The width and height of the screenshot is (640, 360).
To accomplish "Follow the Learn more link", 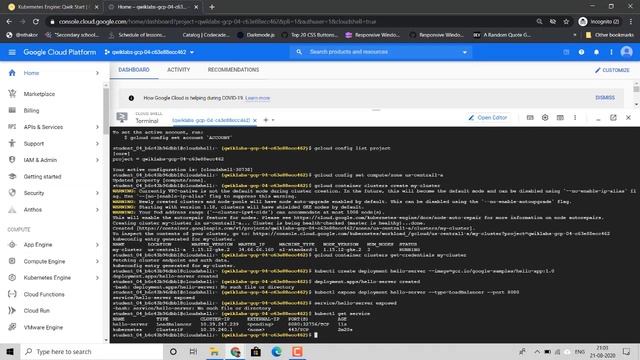I will point(258,98).
